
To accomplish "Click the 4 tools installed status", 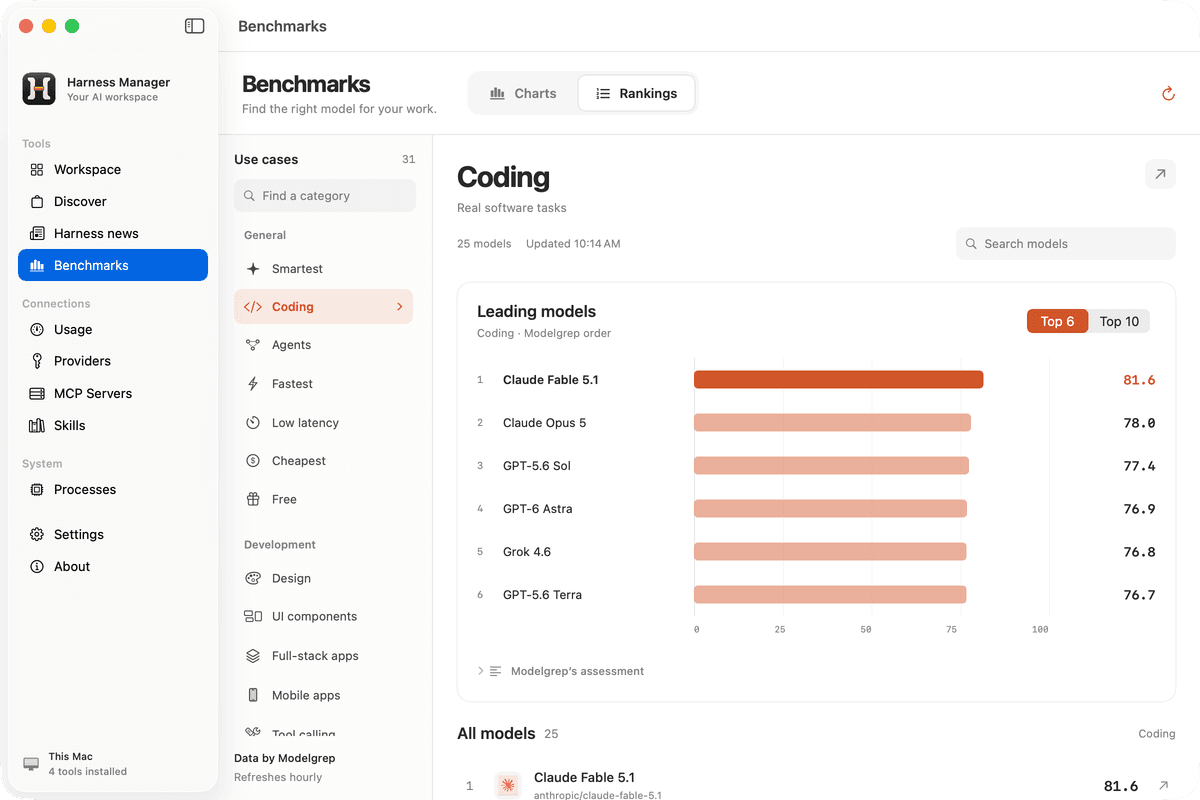I will [88, 771].
